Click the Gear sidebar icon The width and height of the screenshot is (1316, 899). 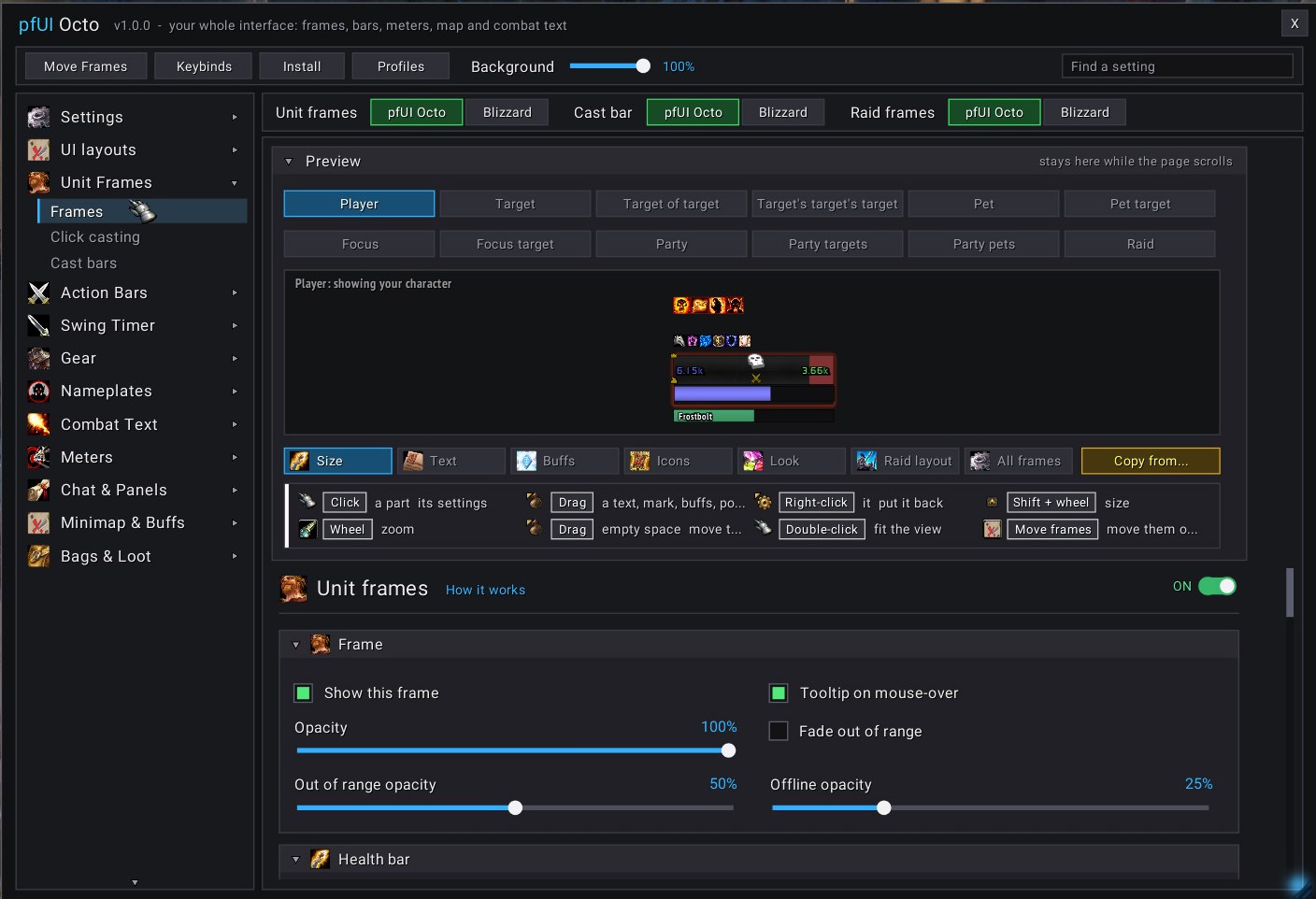click(38, 358)
